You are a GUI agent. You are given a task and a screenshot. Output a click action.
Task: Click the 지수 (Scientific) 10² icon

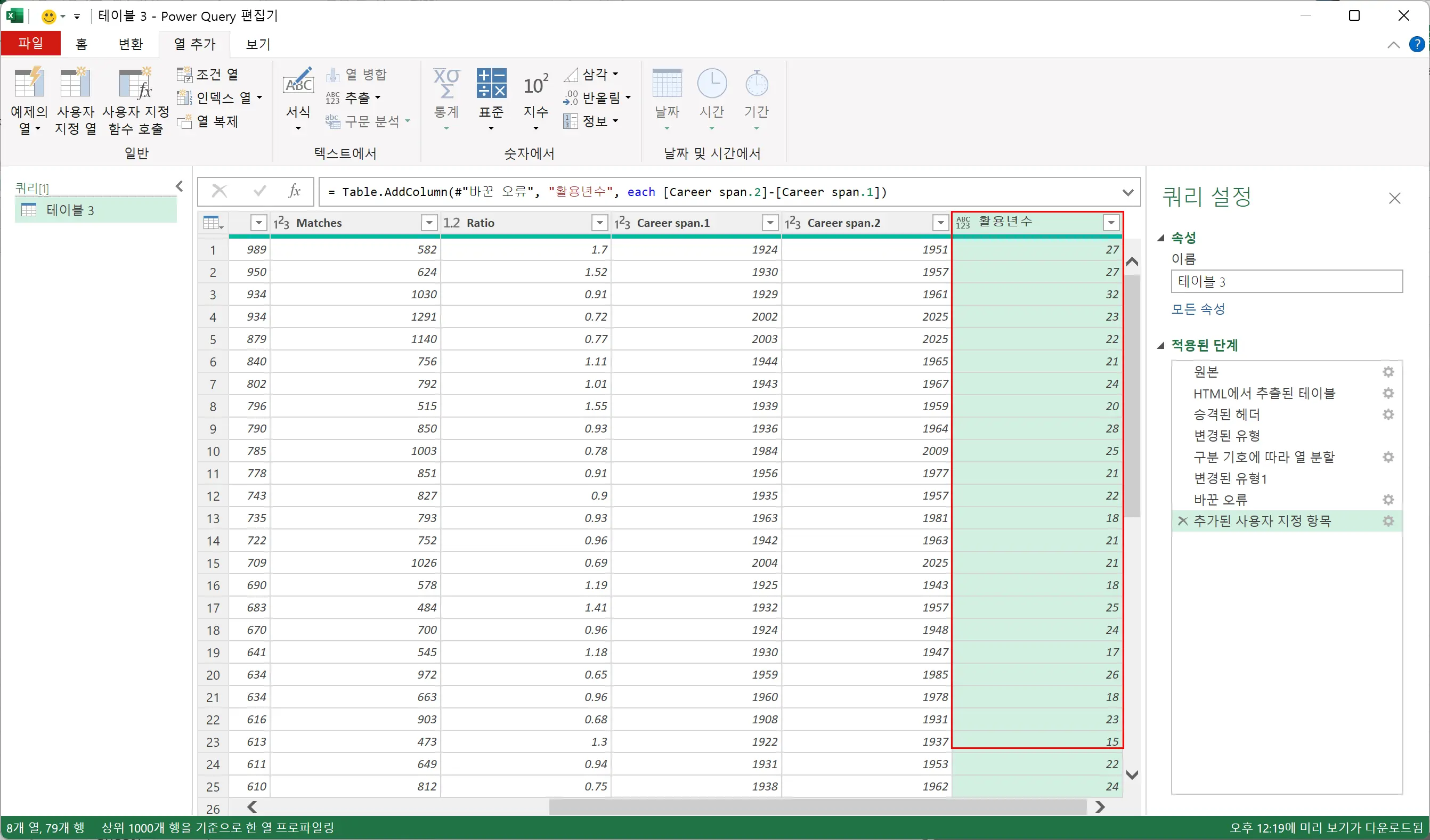click(x=535, y=85)
